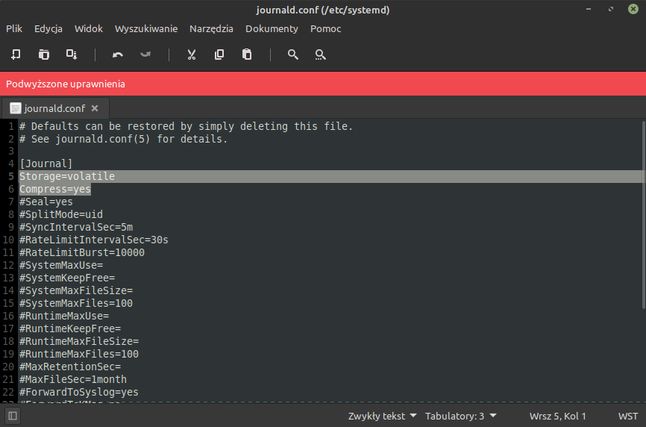The width and height of the screenshot is (646, 427).
Task: Click the #RuntimeMaxFiles=100 line
Action: 79,354
